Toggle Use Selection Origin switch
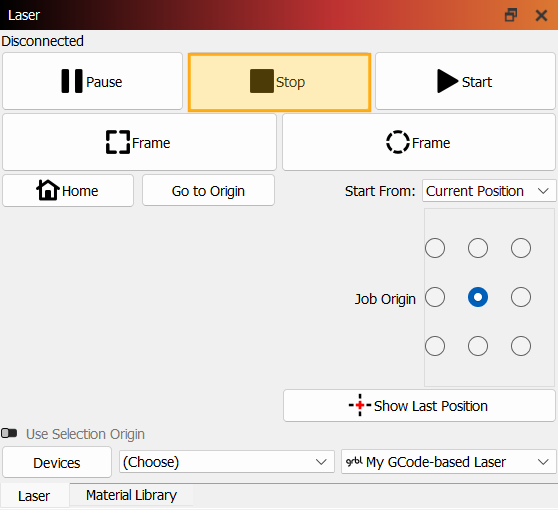The width and height of the screenshot is (558, 510). [9, 433]
